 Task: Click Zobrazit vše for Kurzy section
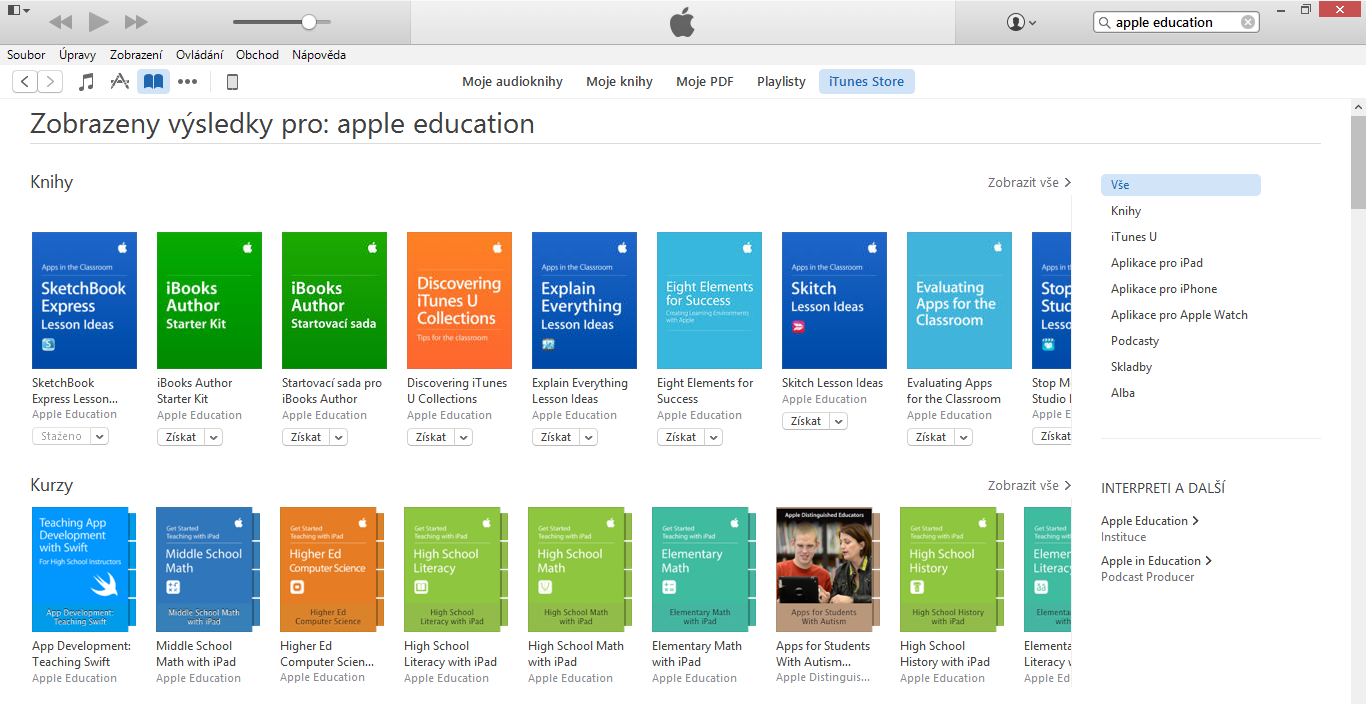1029,486
